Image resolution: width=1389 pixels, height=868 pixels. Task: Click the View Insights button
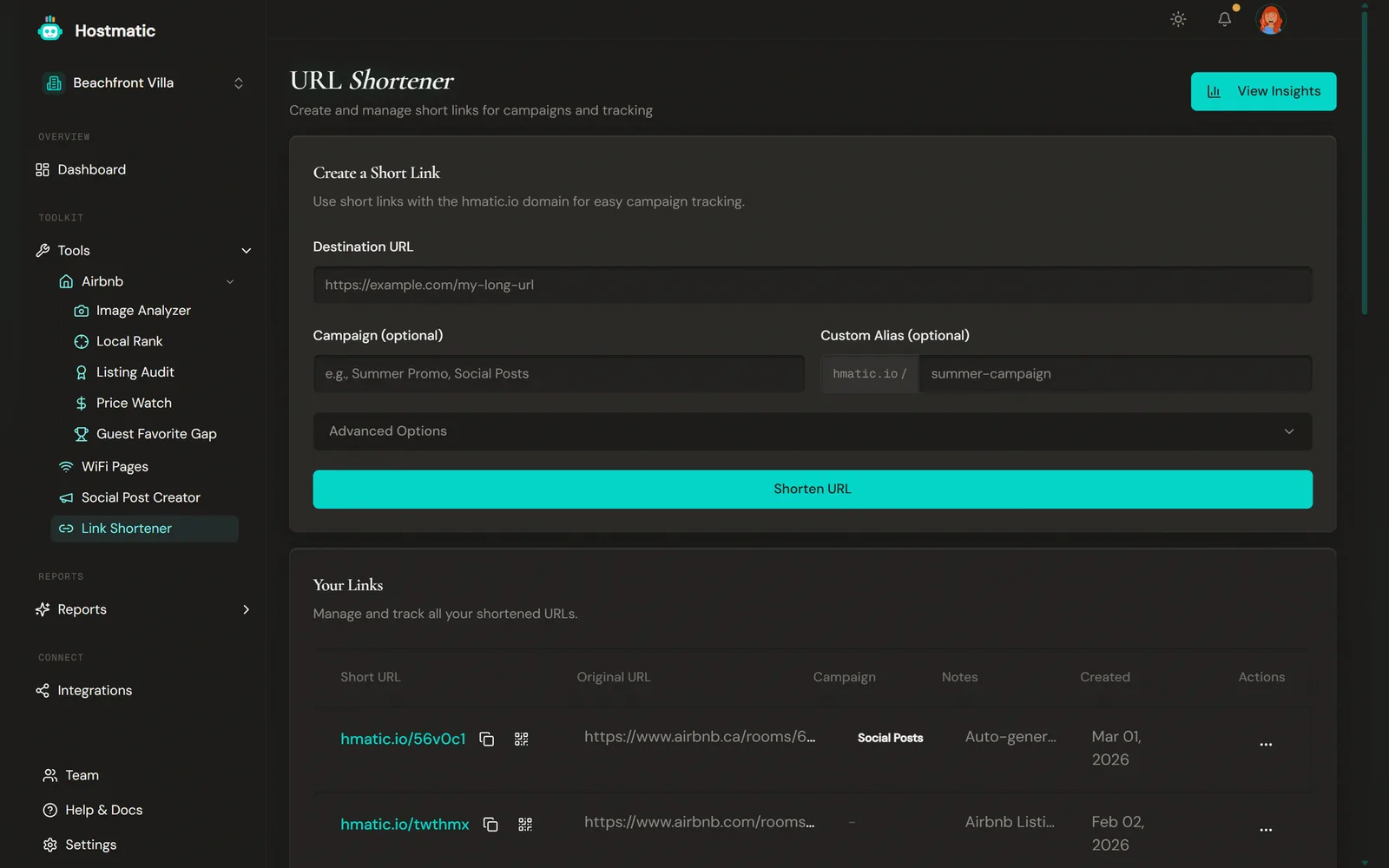pos(1263,91)
